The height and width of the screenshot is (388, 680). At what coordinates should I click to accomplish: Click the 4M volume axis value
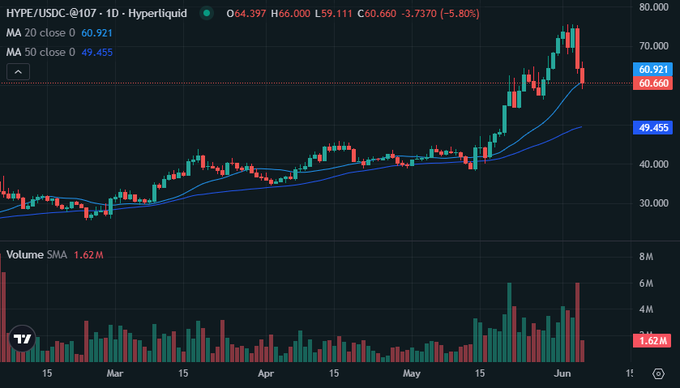point(646,310)
